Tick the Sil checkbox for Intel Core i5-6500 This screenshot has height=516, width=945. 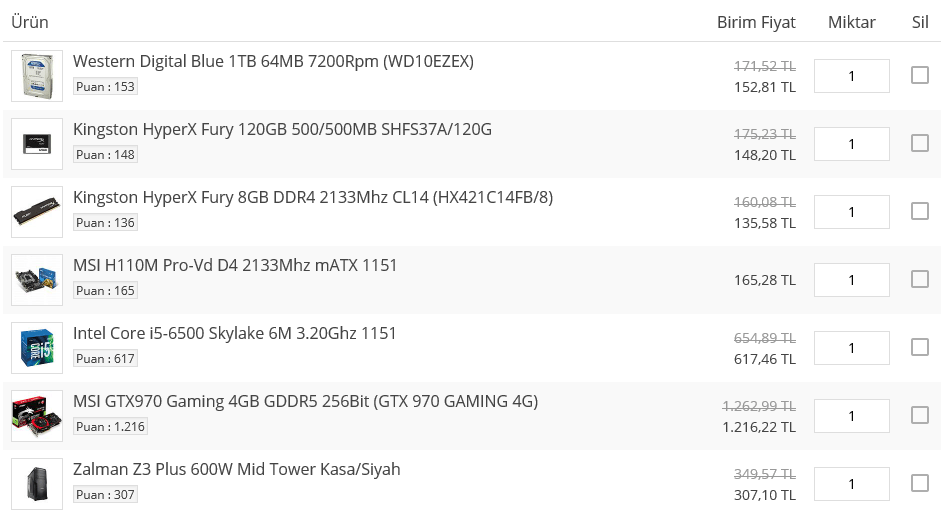pos(920,347)
